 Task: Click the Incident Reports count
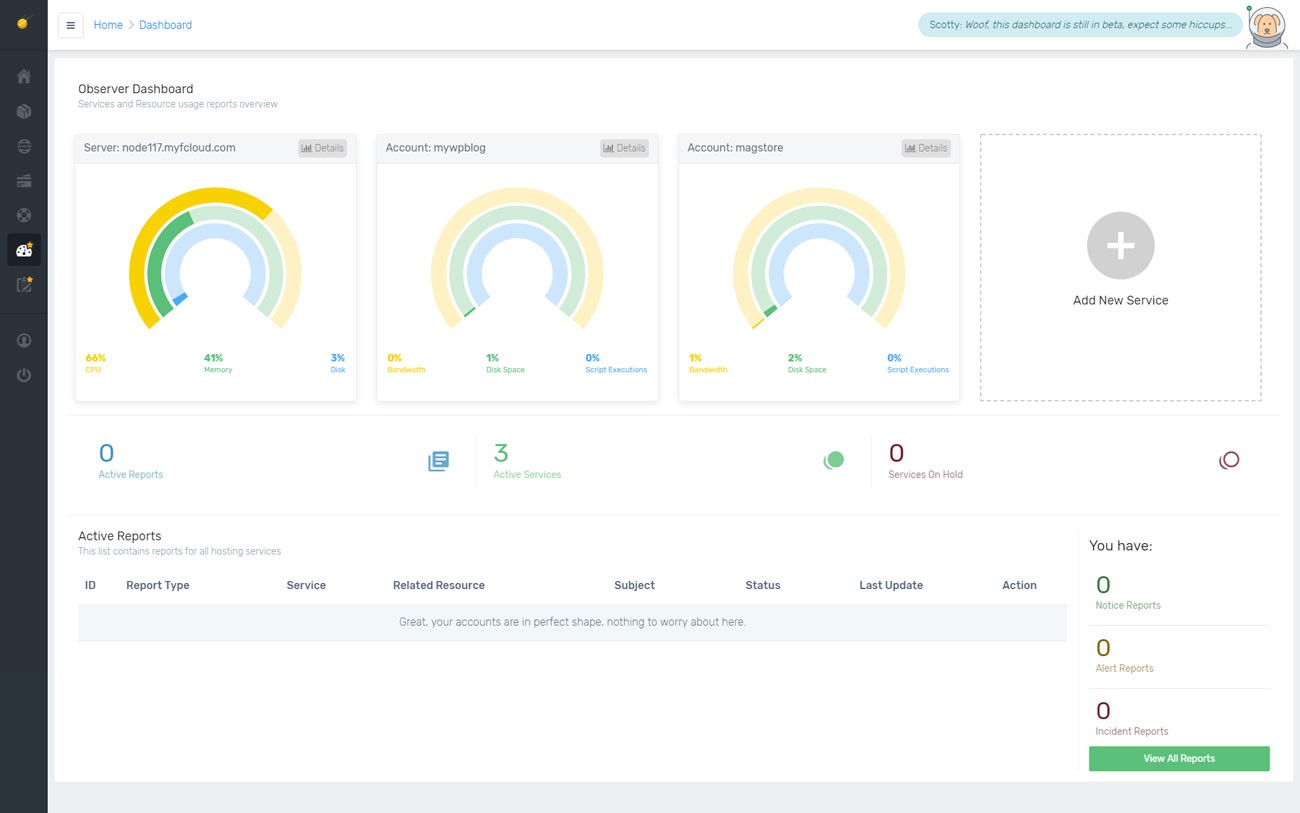pyautogui.click(x=1103, y=711)
